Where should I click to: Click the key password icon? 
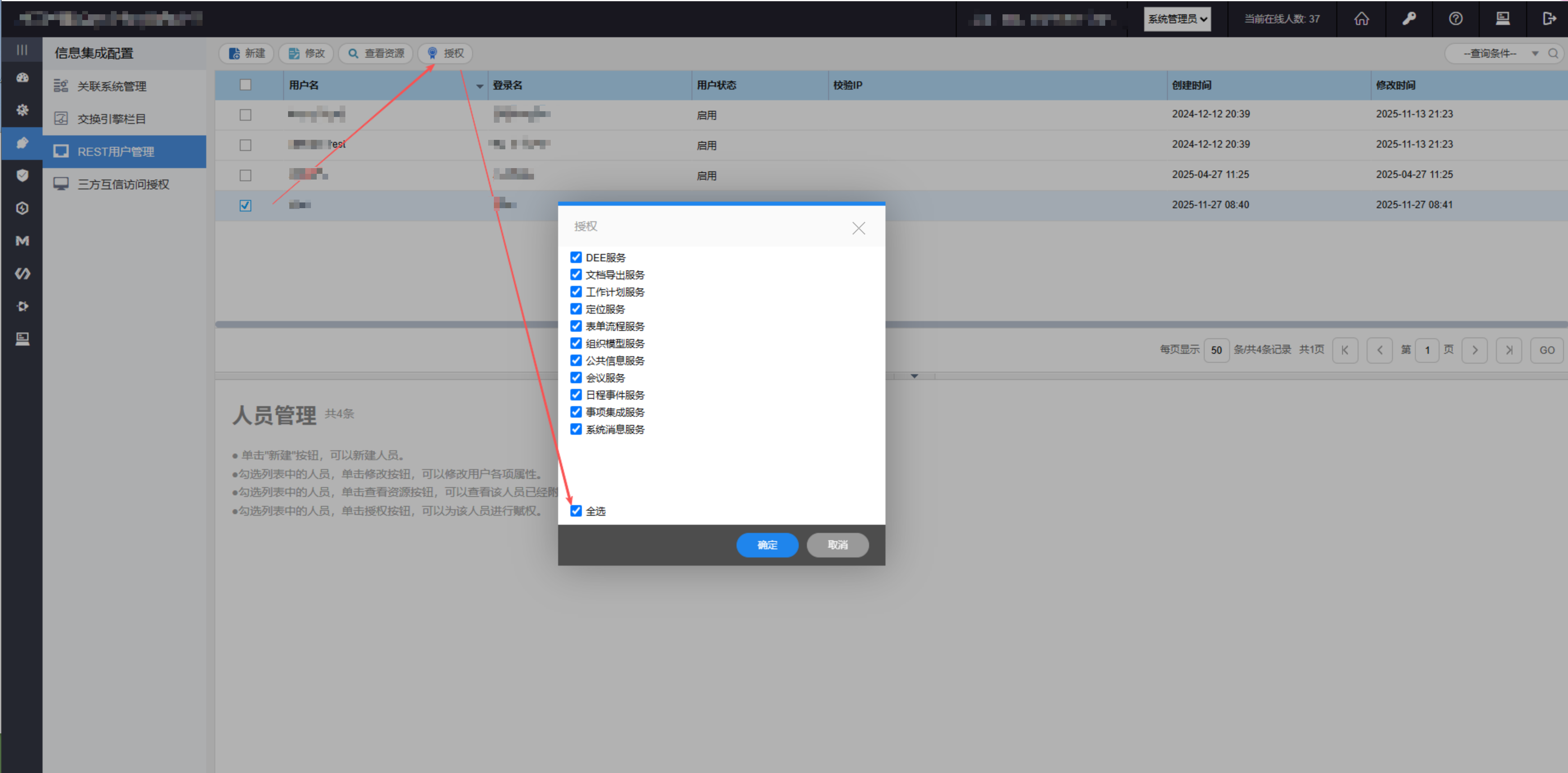pos(1408,19)
